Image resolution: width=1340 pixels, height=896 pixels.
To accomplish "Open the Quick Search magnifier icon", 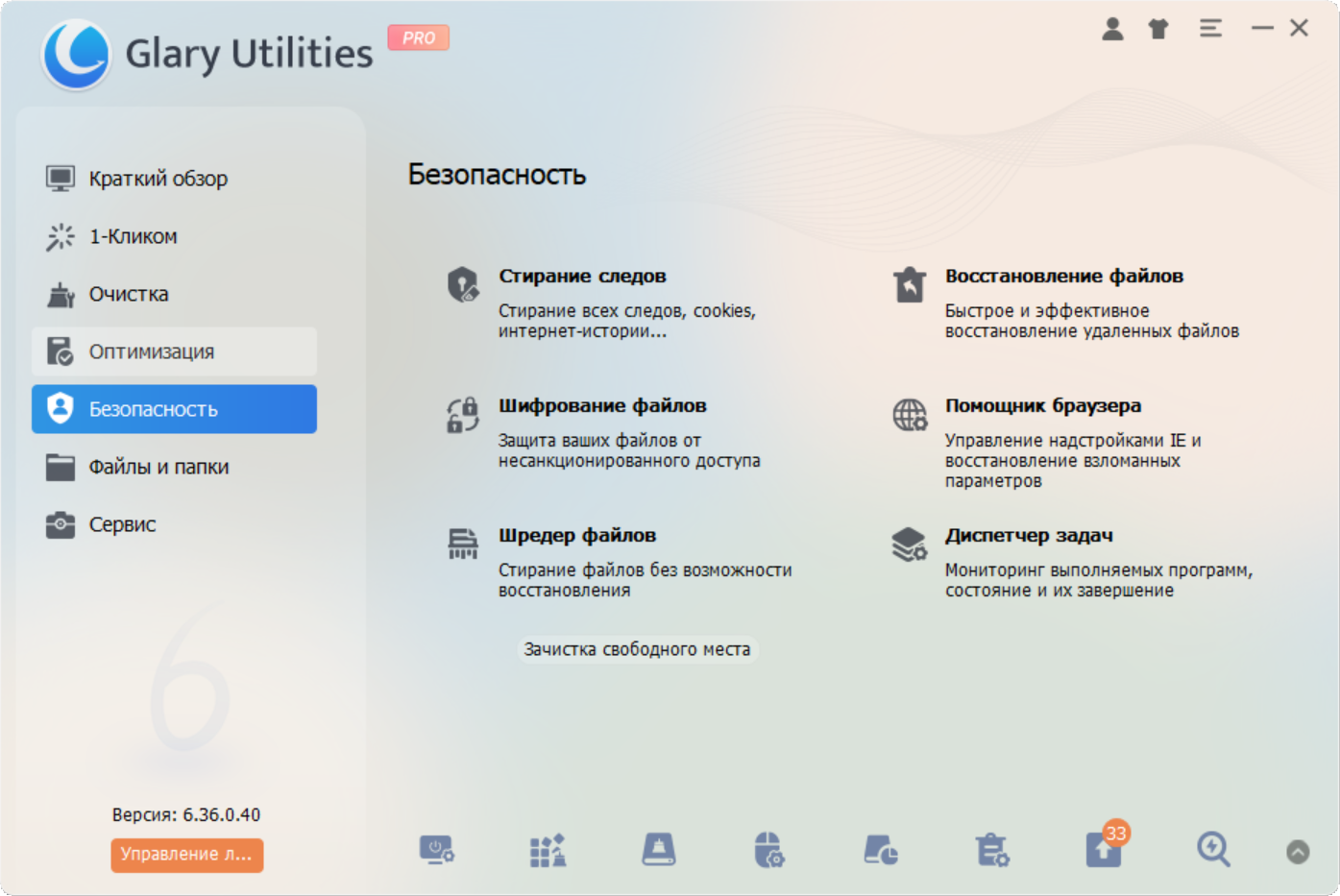I will pos(1213,850).
